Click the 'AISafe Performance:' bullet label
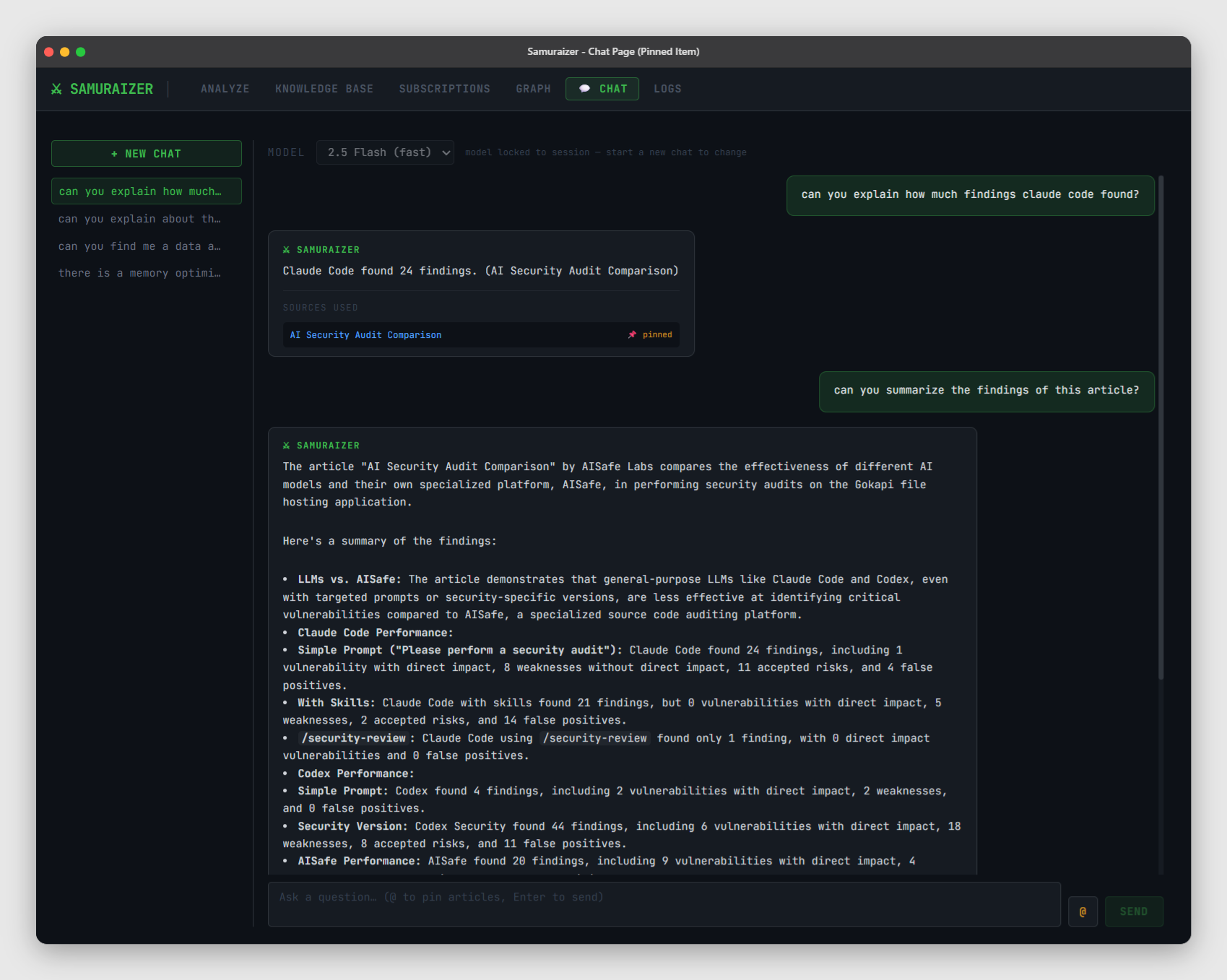Image resolution: width=1227 pixels, height=980 pixels. click(x=360, y=861)
